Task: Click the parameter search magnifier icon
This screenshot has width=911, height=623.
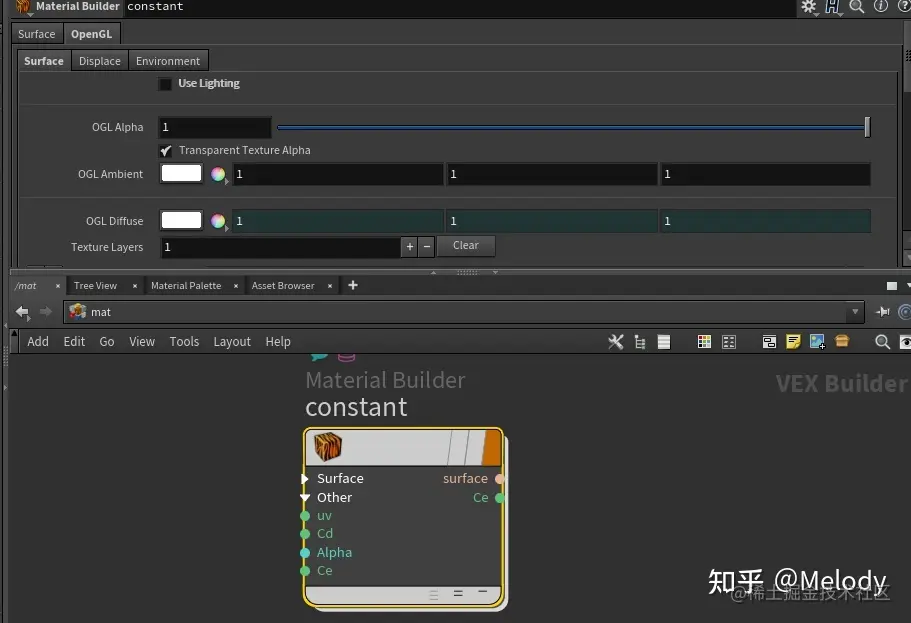Action: tap(856, 6)
